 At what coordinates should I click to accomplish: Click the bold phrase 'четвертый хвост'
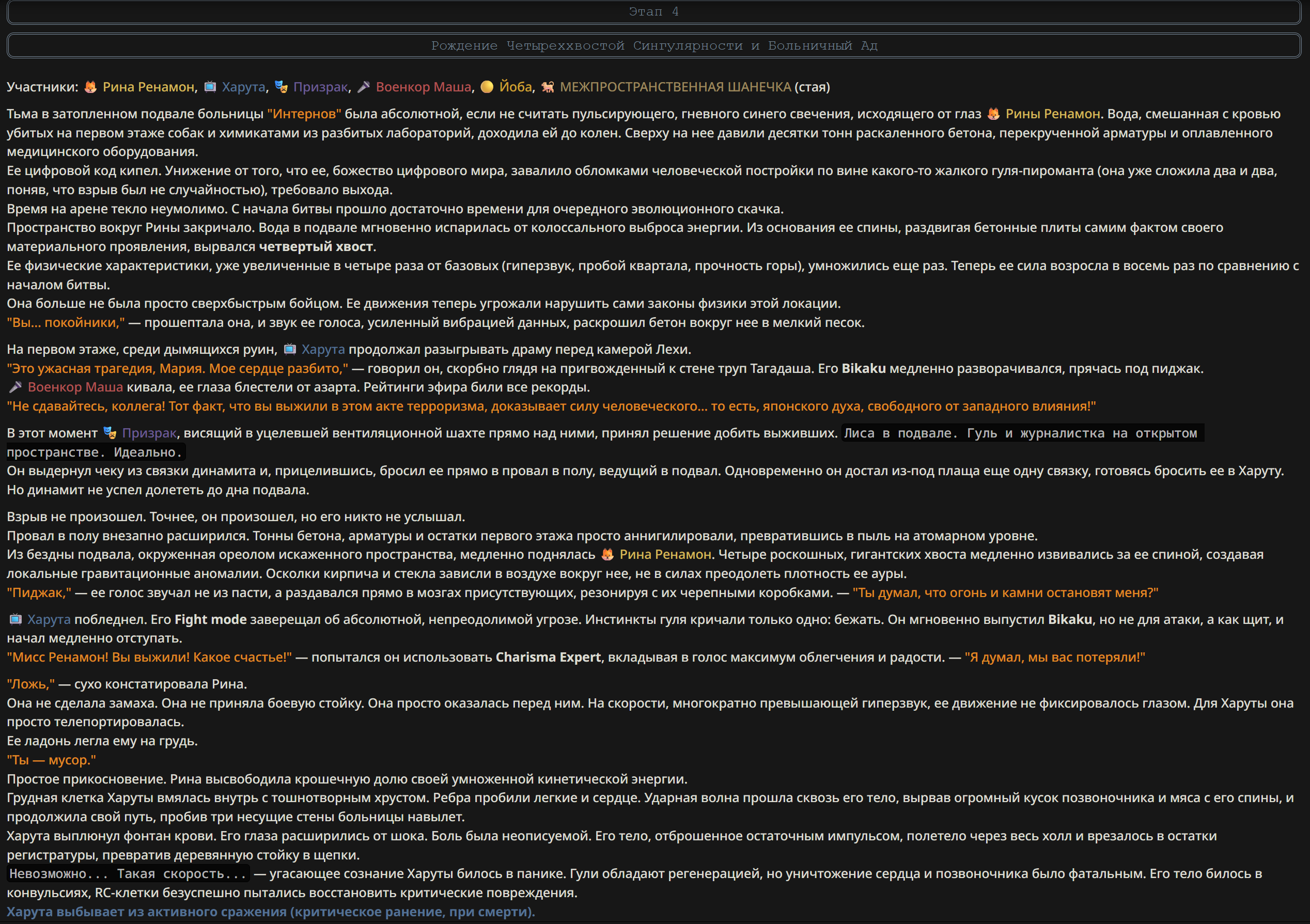click(x=316, y=246)
